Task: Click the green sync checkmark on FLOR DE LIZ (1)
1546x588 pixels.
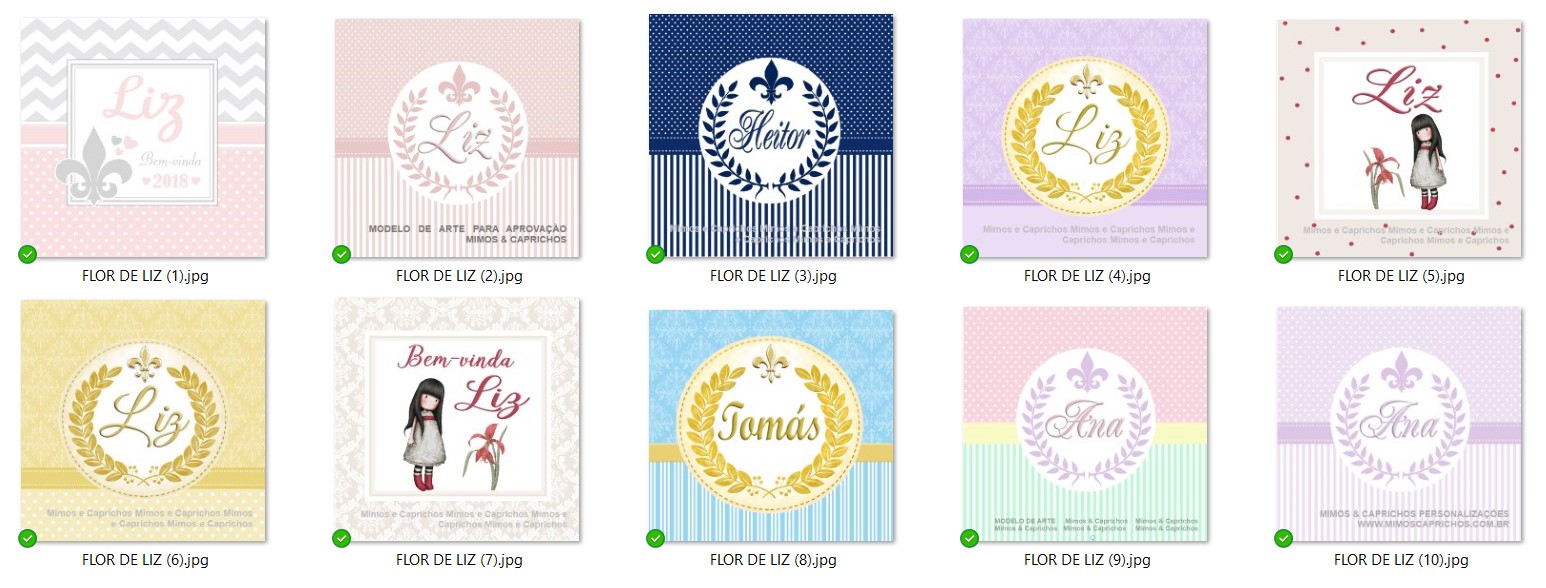Action: [28, 254]
